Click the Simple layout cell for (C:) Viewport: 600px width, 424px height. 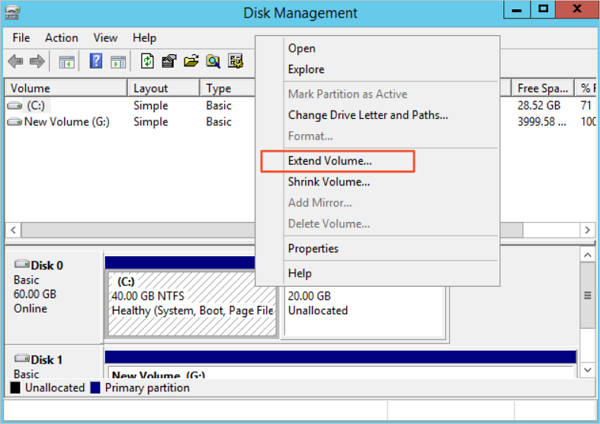[151, 105]
